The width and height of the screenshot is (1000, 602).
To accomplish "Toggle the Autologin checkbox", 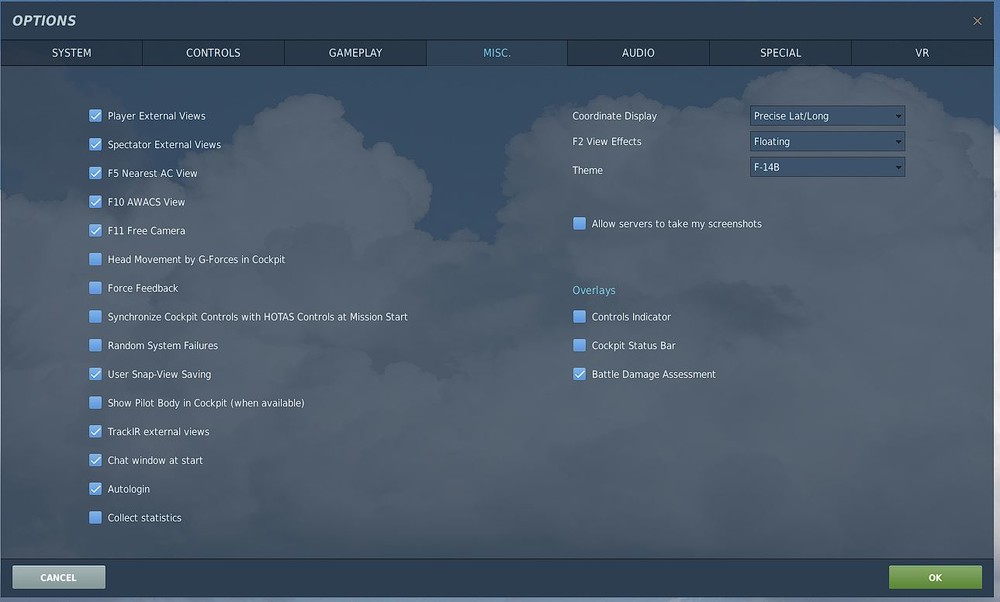I will [x=95, y=488].
